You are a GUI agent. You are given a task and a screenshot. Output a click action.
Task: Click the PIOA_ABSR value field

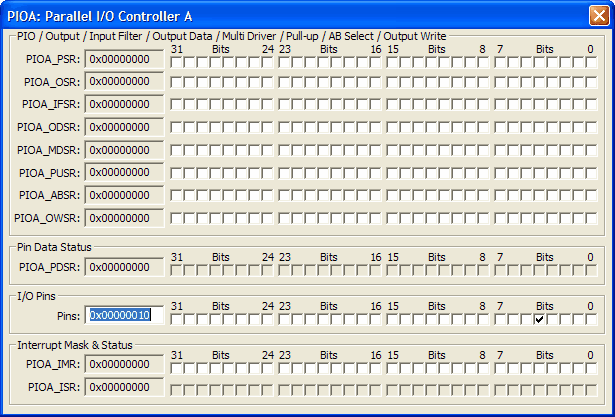[124, 195]
